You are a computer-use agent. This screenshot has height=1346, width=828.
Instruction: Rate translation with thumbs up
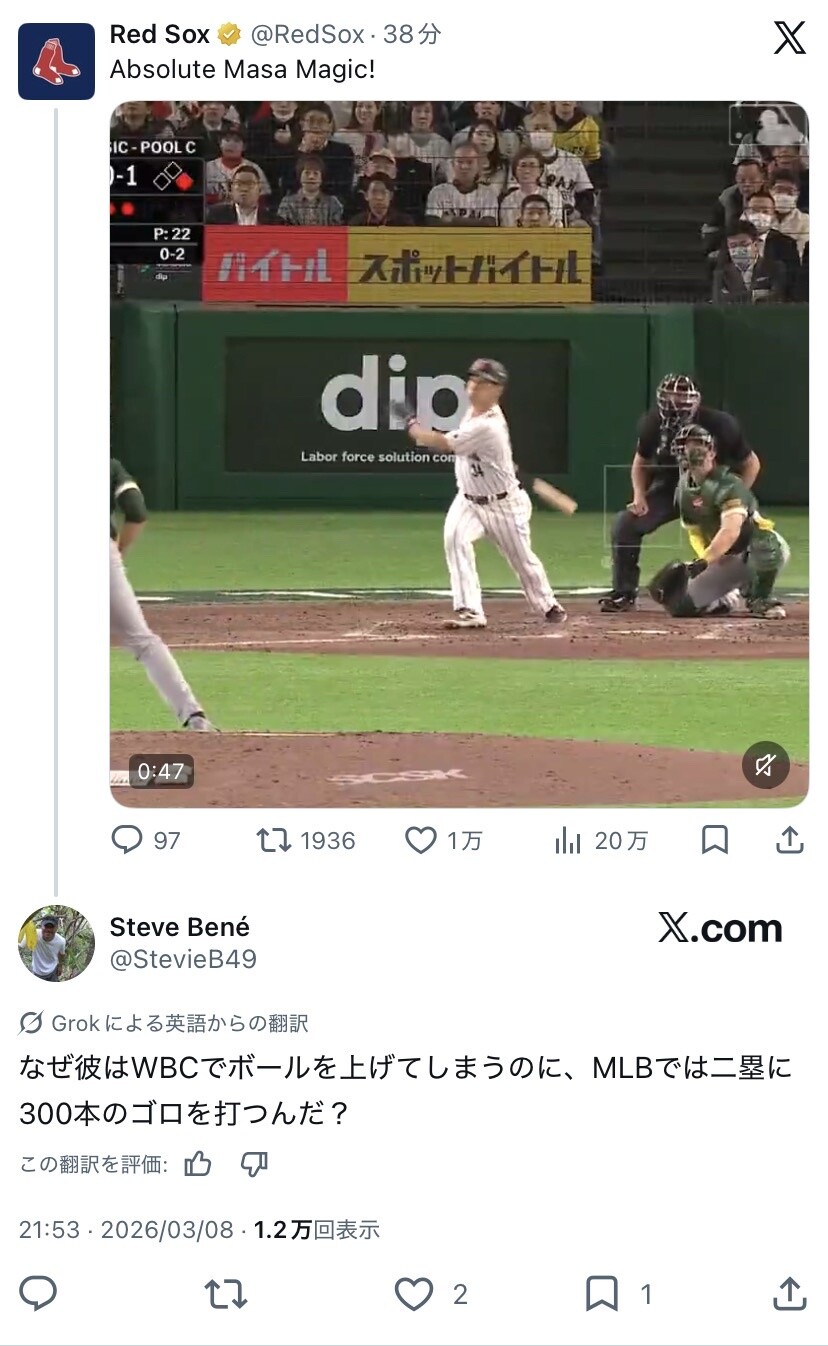[x=198, y=1164]
